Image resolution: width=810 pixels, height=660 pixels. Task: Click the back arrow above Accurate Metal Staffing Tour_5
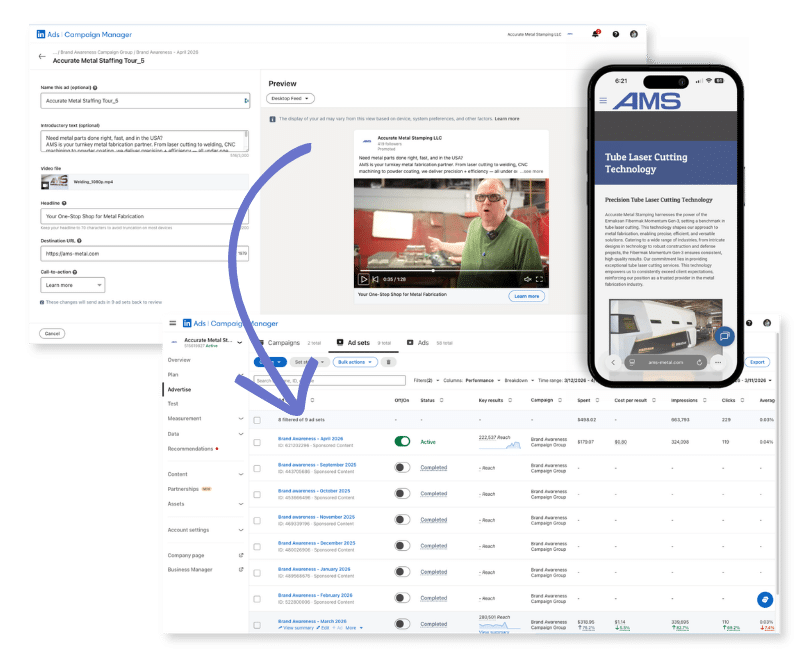tap(42, 56)
